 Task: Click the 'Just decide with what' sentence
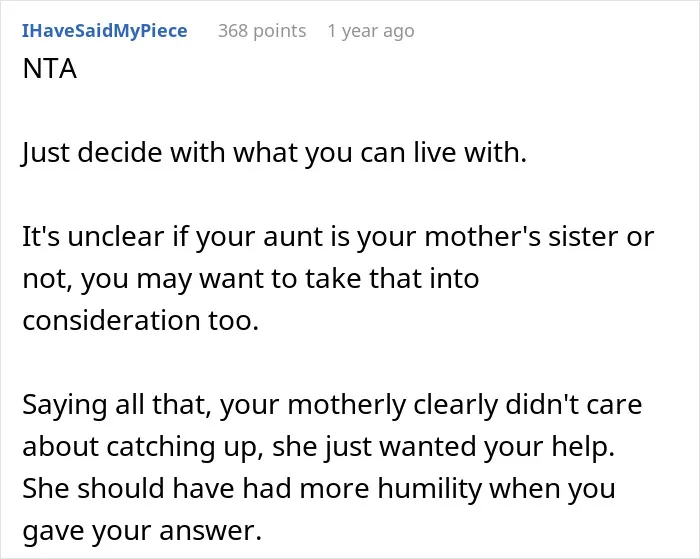(x=274, y=153)
